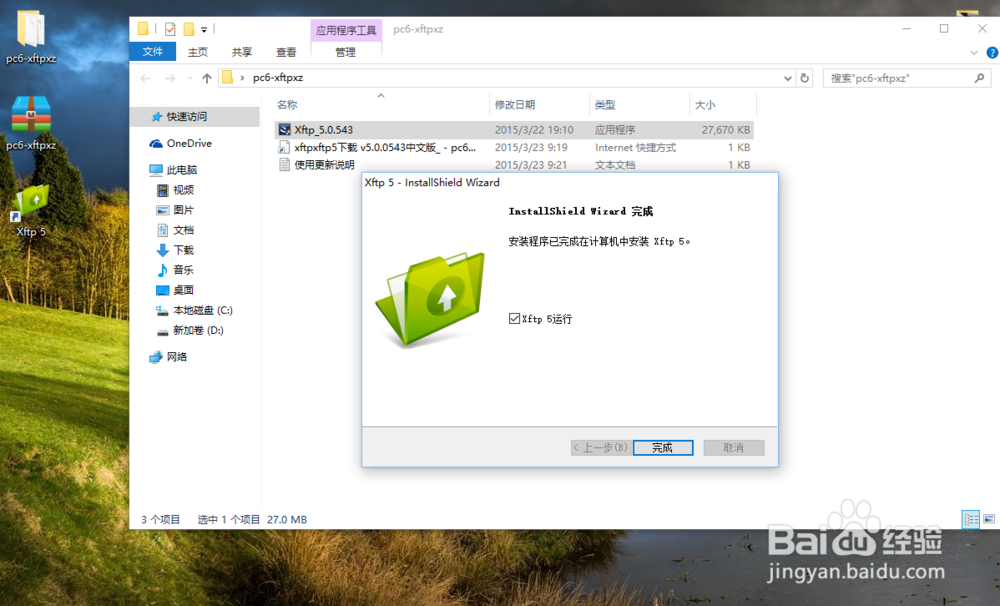Click 完成 to finish installation
This screenshot has width=1000, height=606.
coord(663,448)
